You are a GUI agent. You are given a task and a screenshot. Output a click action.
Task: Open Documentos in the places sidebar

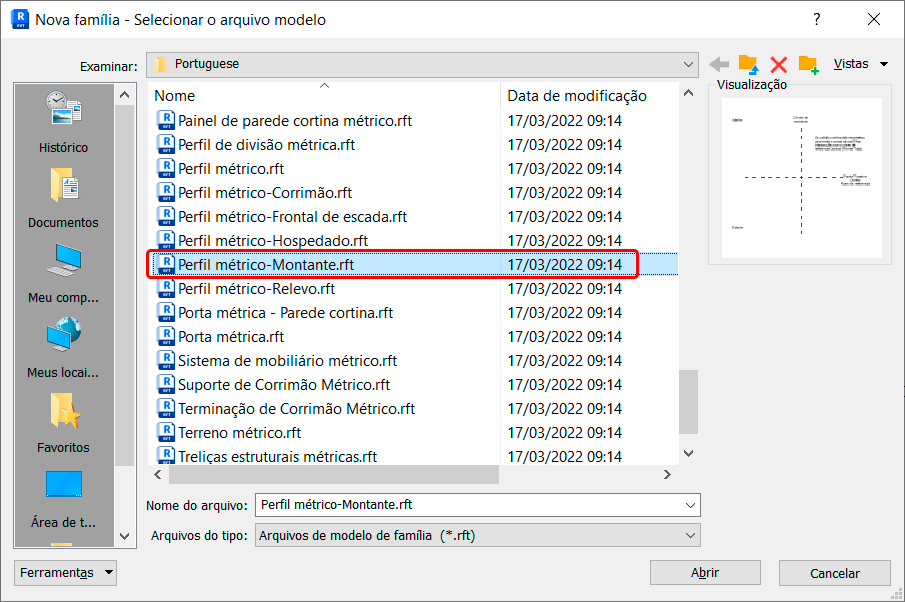pyautogui.click(x=63, y=196)
